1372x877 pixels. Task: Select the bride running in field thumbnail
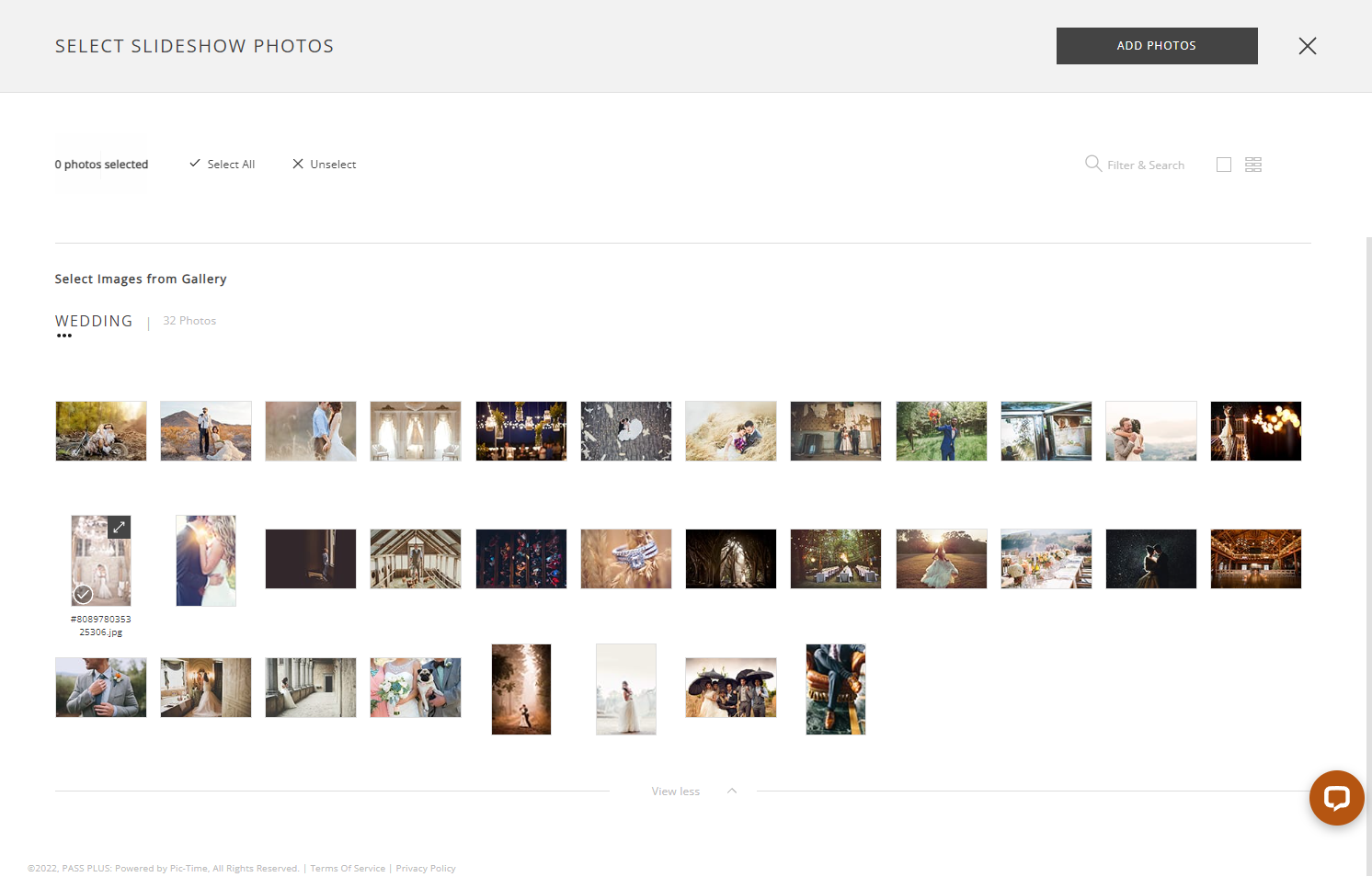tap(942, 559)
